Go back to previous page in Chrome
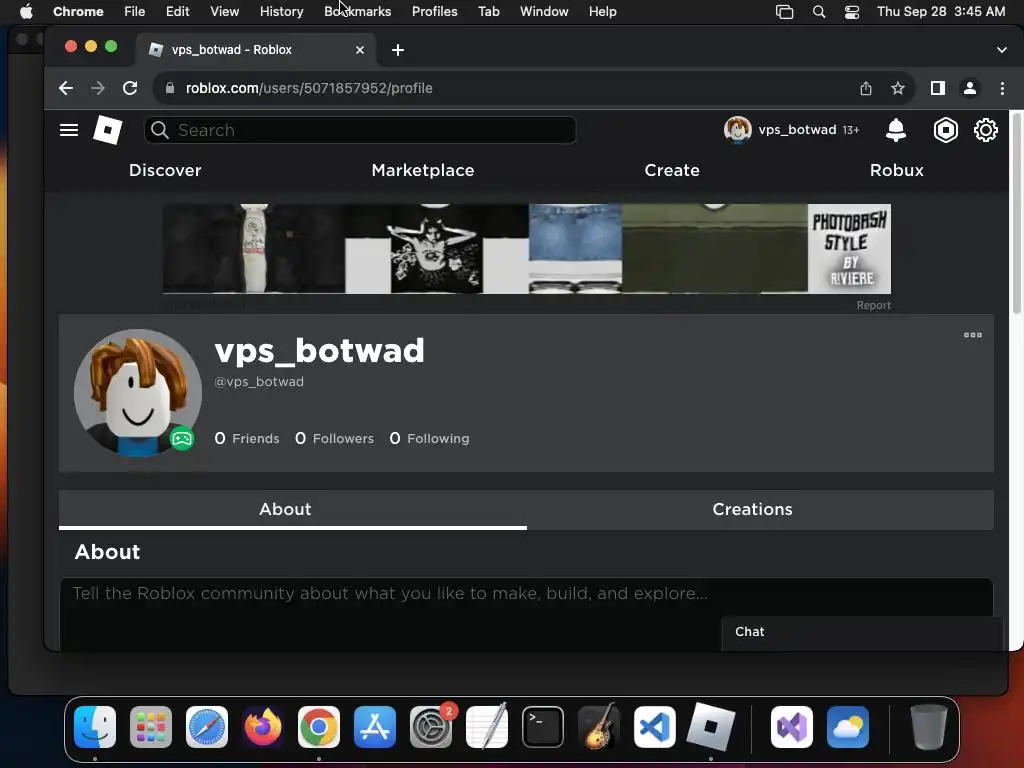Image resolution: width=1024 pixels, height=768 pixels. click(65, 88)
